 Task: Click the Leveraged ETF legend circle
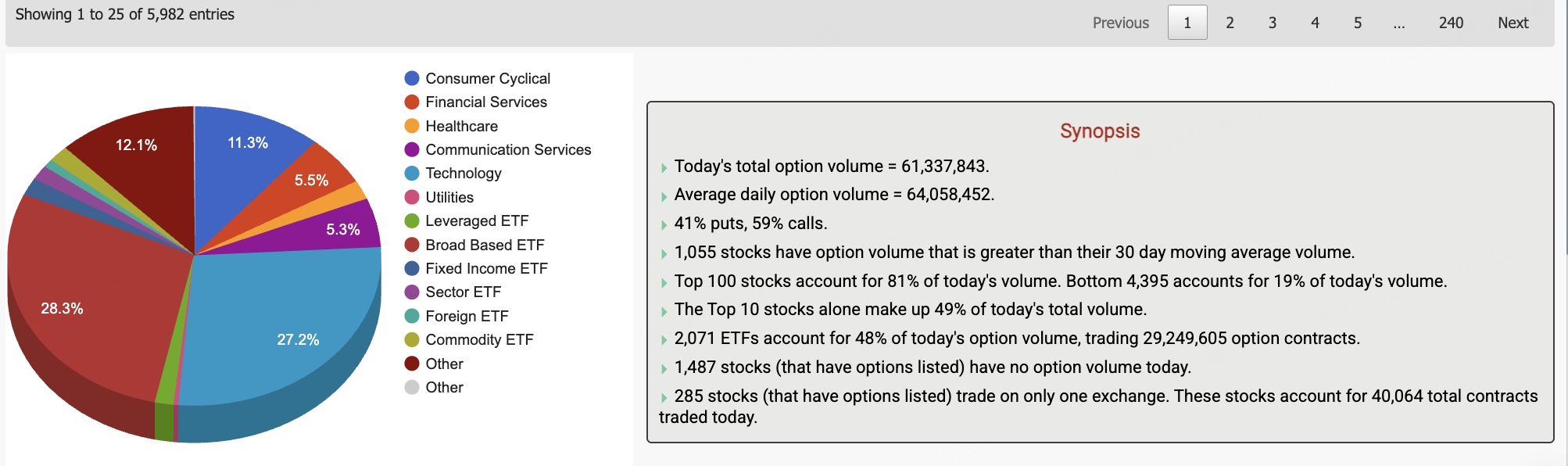pyautogui.click(x=412, y=221)
